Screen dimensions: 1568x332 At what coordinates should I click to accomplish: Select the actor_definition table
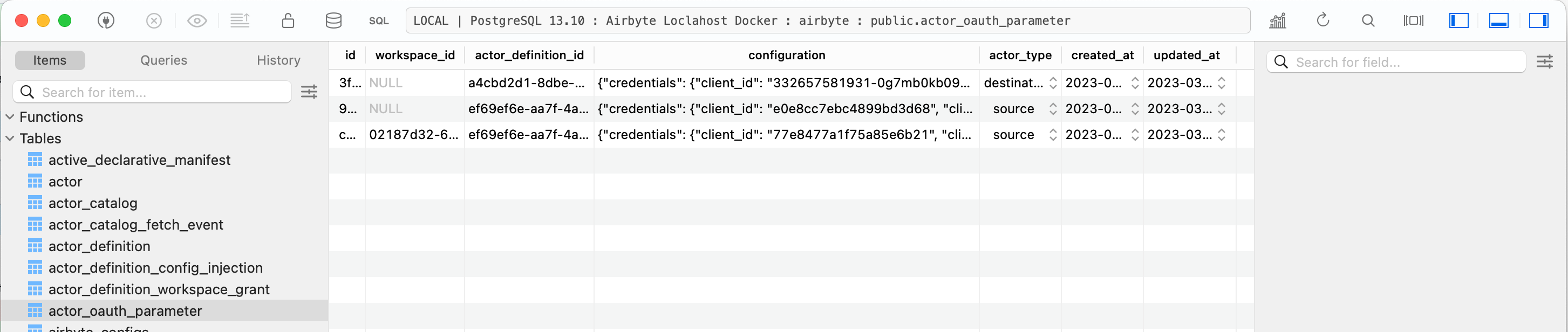pos(99,246)
